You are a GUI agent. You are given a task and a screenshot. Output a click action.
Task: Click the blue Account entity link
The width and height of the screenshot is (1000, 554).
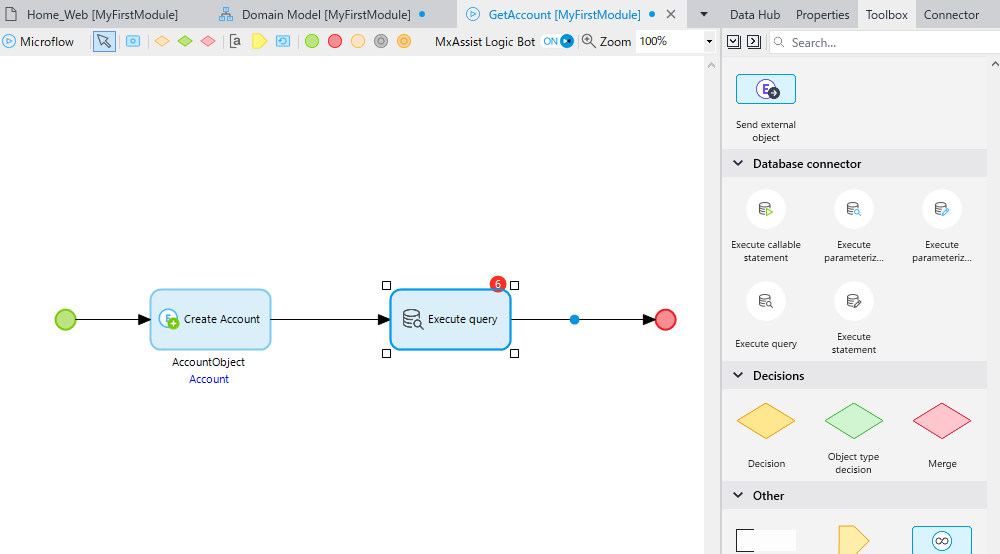(x=209, y=379)
